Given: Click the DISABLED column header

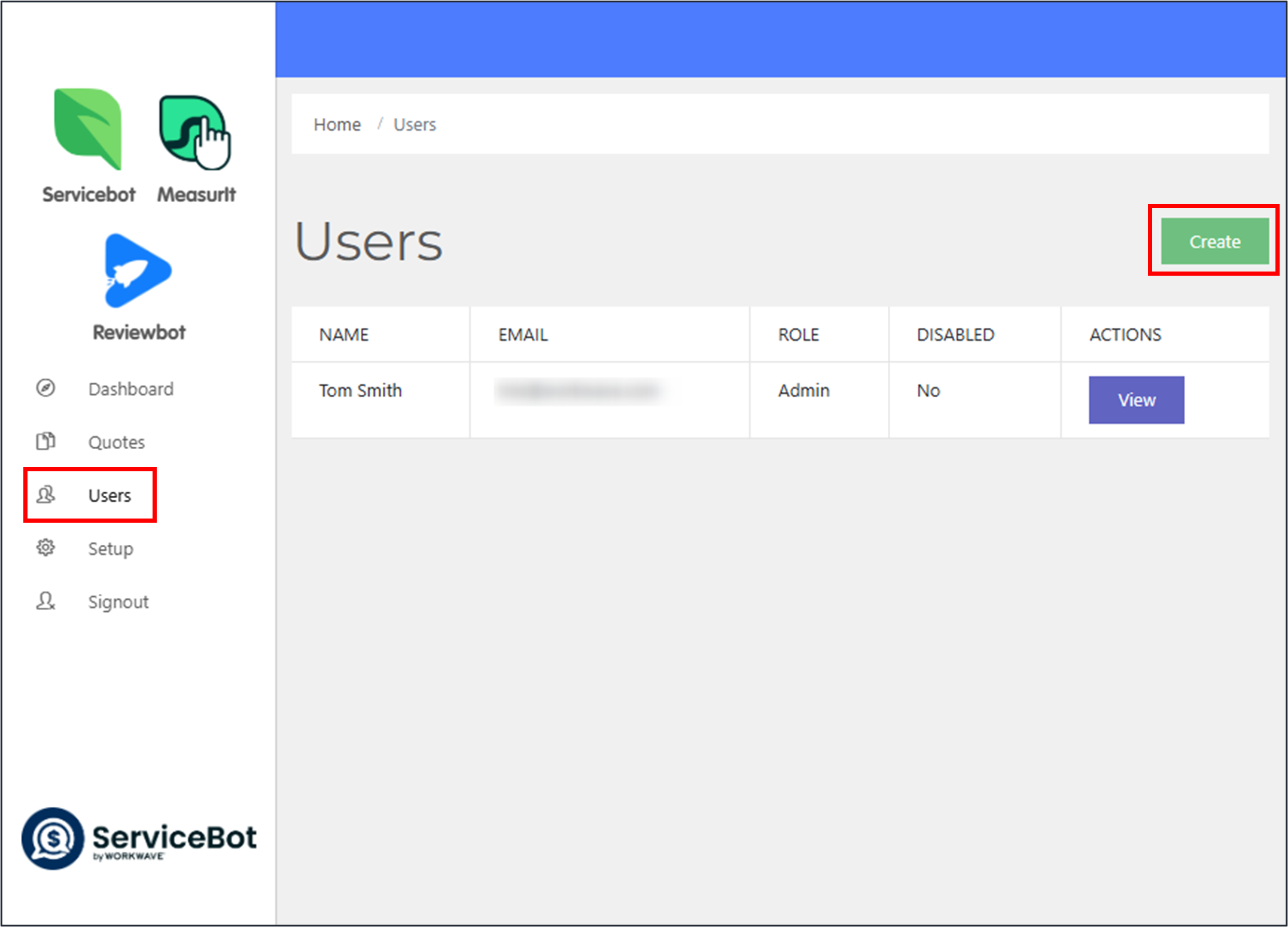Looking at the screenshot, I should coord(955,334).
